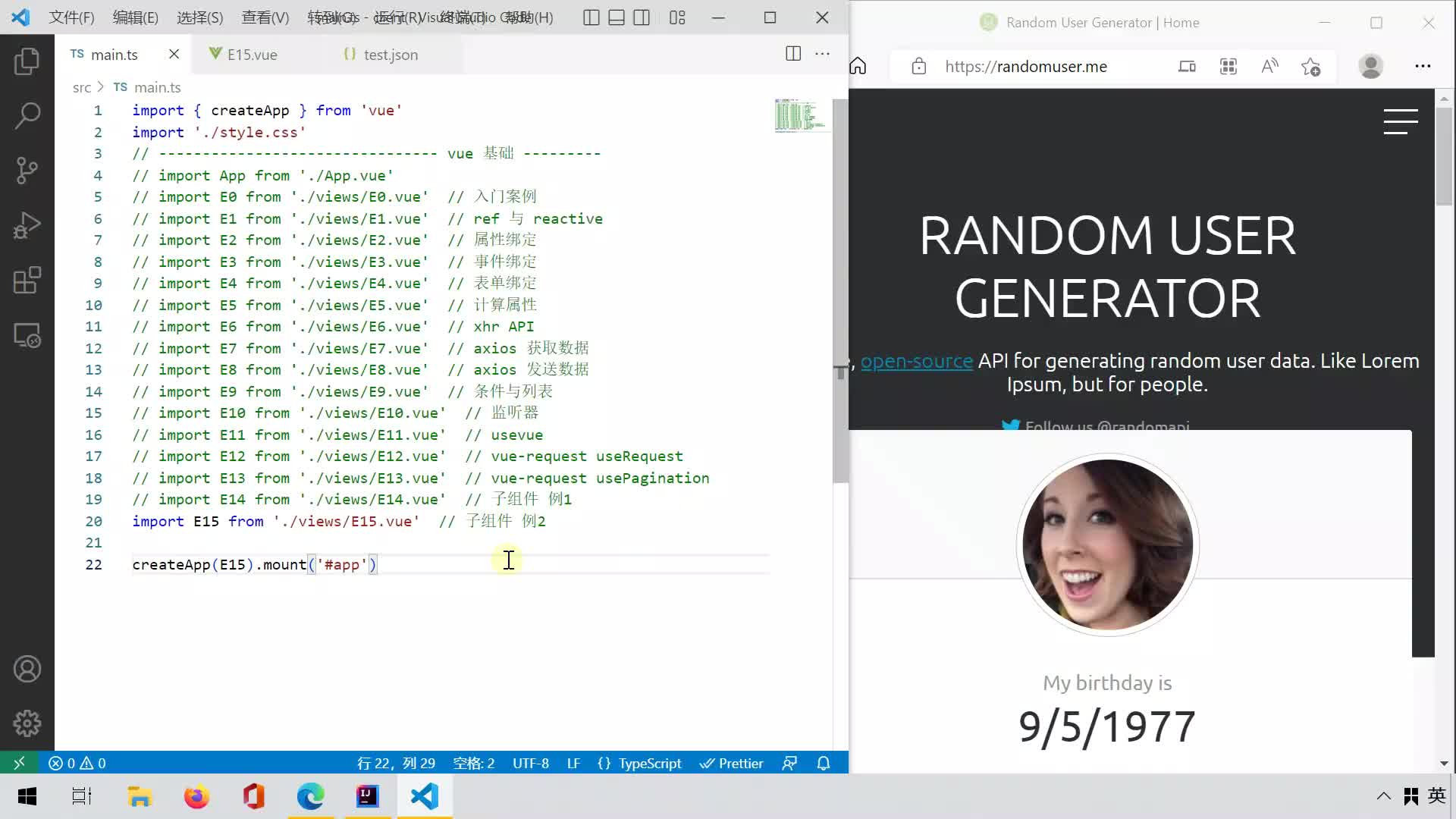The width and height of the screenshot is (1456, 819).
Task: Open the Explorer view in activity bar
Action: click(27, 61)
